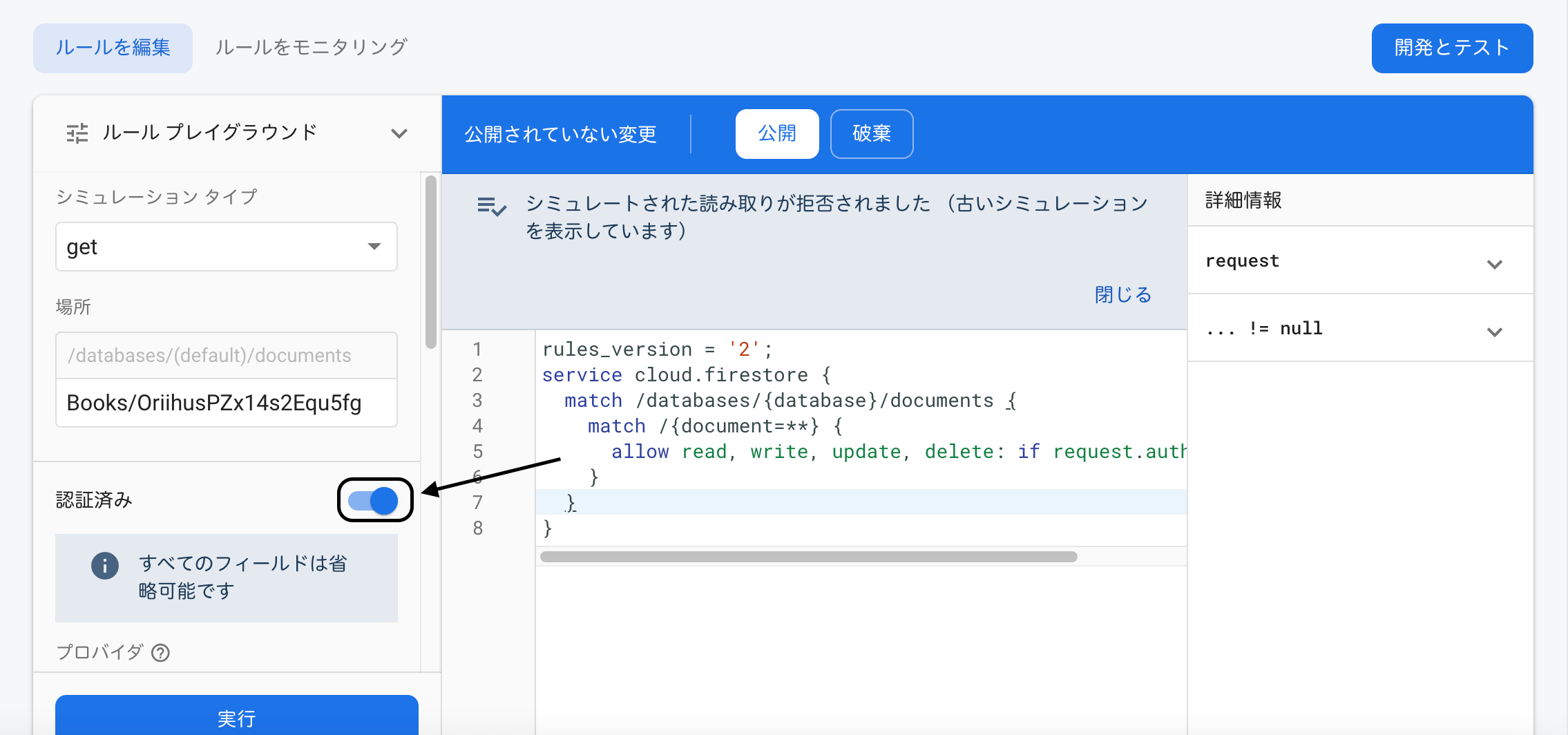The width and height of the screenshot is (1568, 735).
Task: Click the service cloud.firestore code line
Action: pyautogui.click(x=687, y=375)
